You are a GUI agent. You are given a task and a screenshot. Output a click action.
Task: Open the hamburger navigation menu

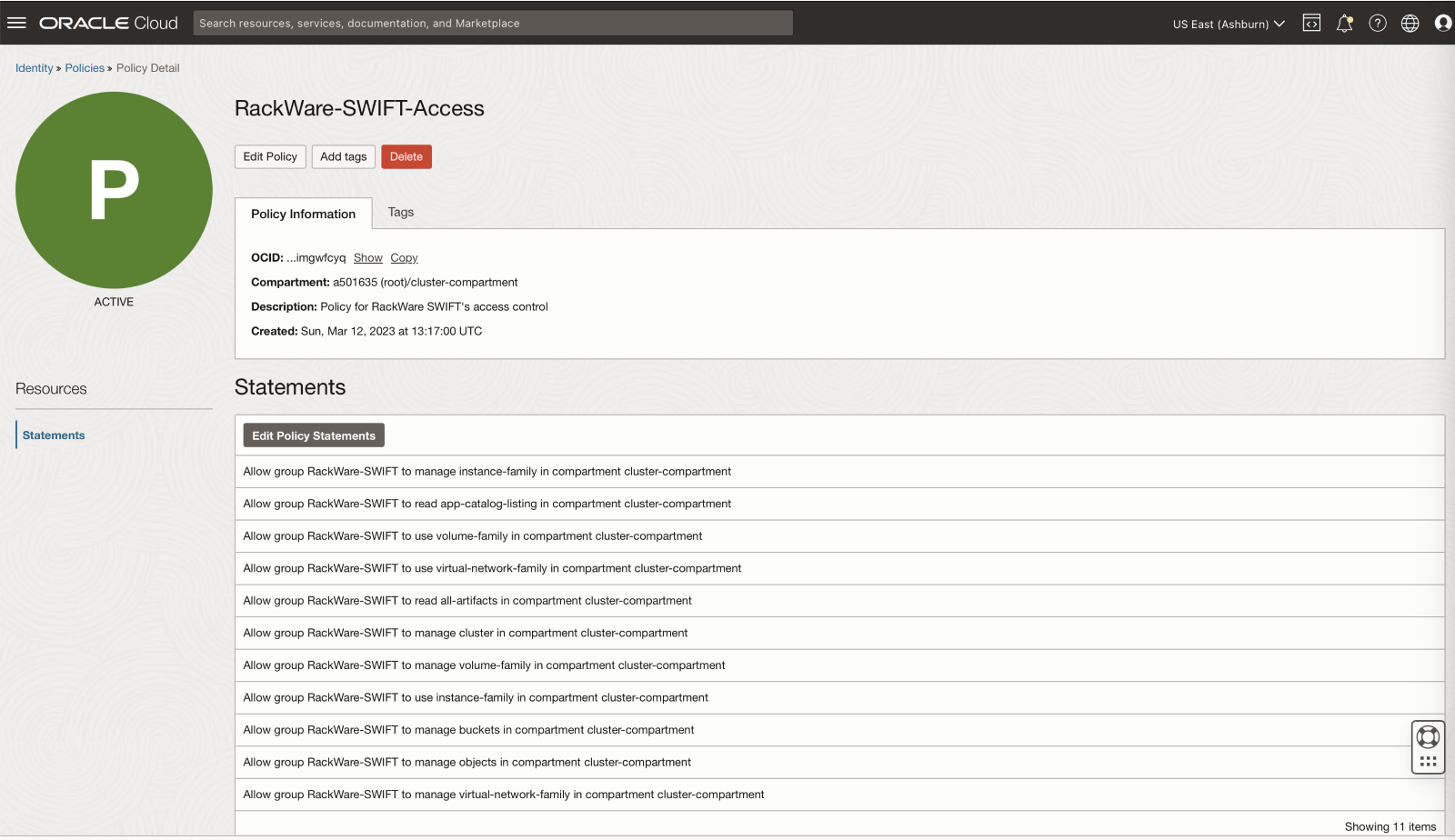tap(16, 23)
